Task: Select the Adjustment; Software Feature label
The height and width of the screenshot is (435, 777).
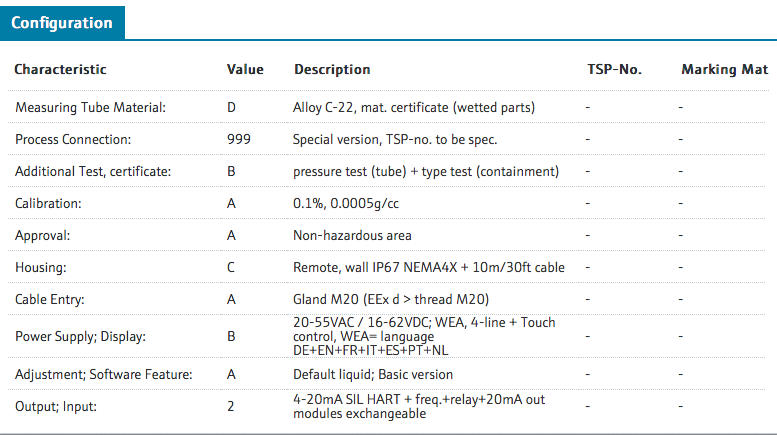Action: [x=104, y=374]
